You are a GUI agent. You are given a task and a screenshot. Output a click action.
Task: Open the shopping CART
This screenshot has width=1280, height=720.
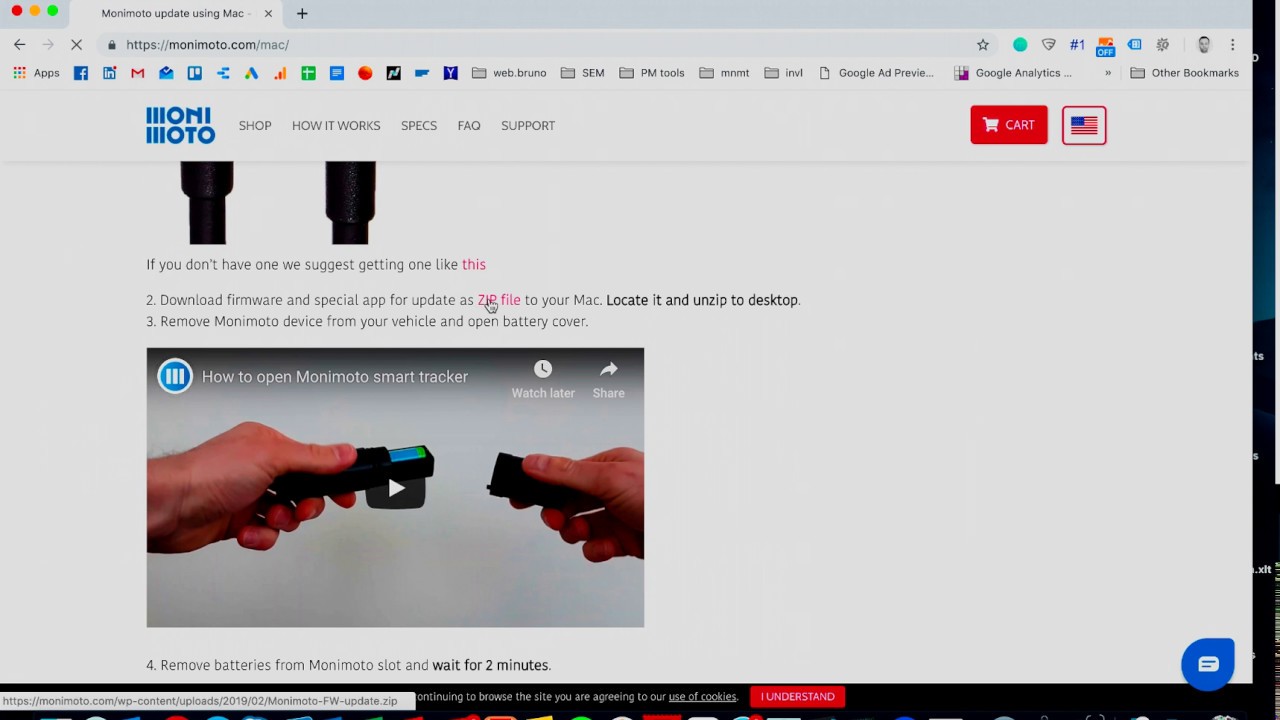tap(1009, 125)
